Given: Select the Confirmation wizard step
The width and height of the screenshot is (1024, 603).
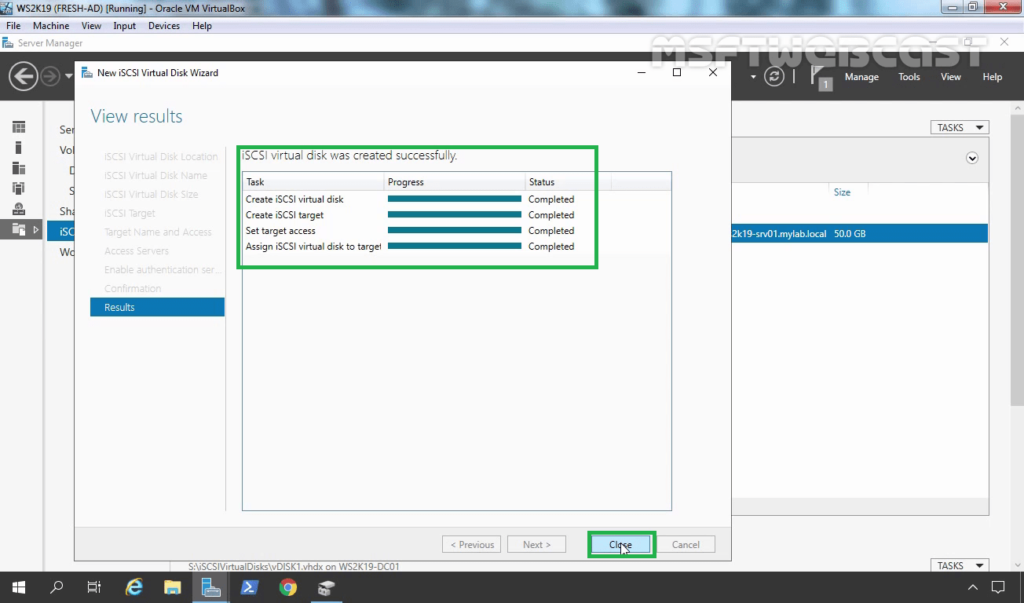Looking at the screenshot, I should (133, 288).
